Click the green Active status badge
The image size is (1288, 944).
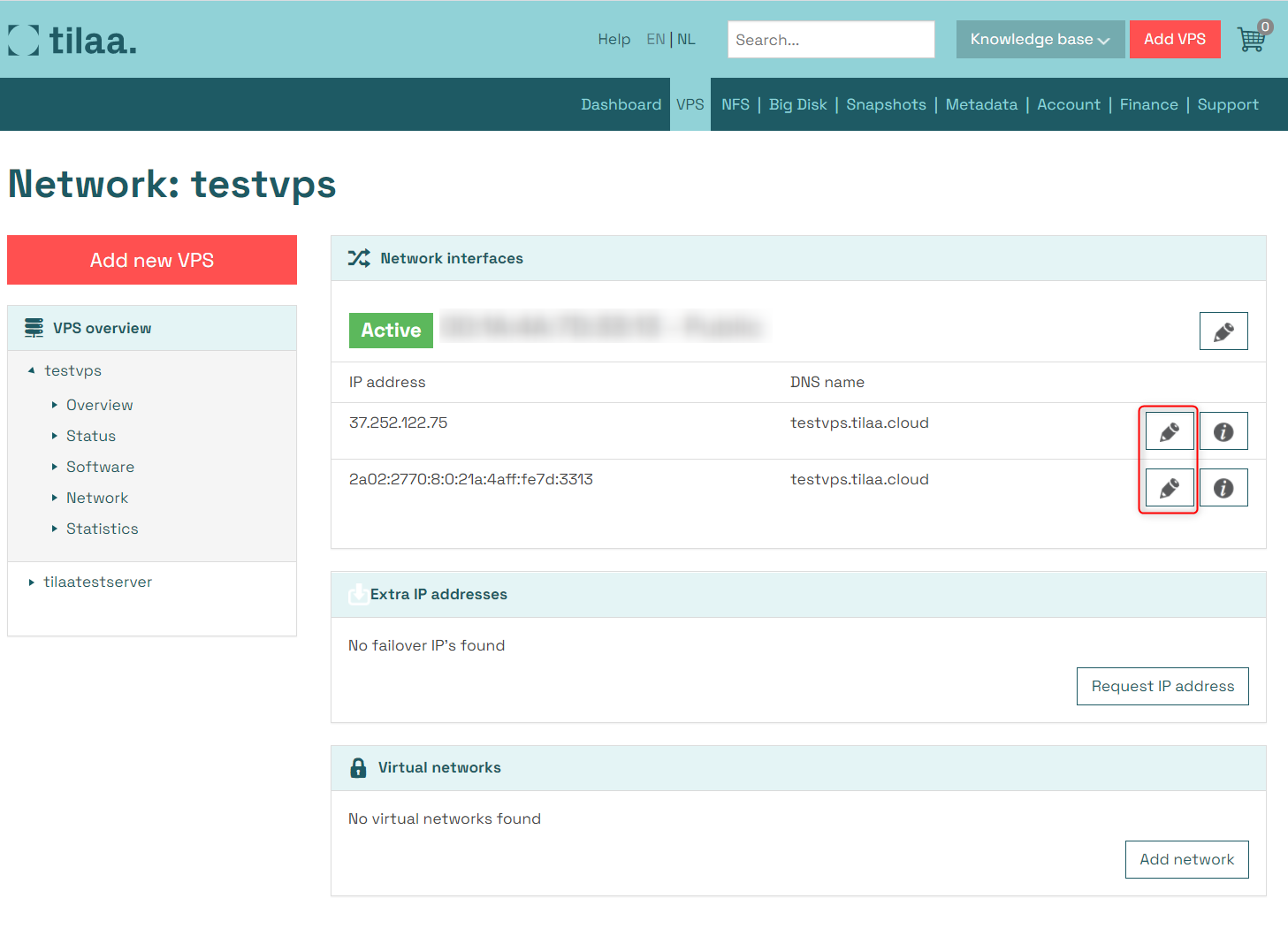391,330
